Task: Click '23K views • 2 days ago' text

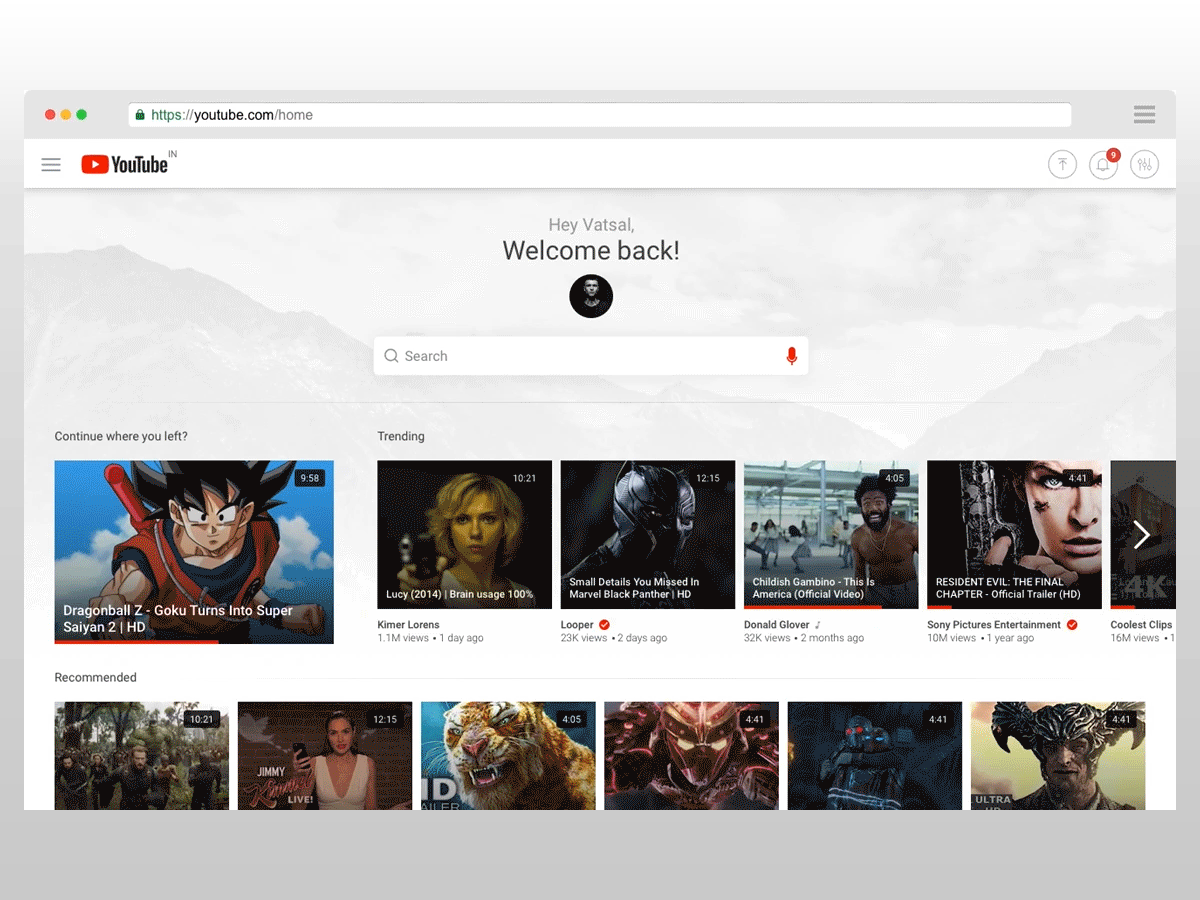Action: click(614, 638)
